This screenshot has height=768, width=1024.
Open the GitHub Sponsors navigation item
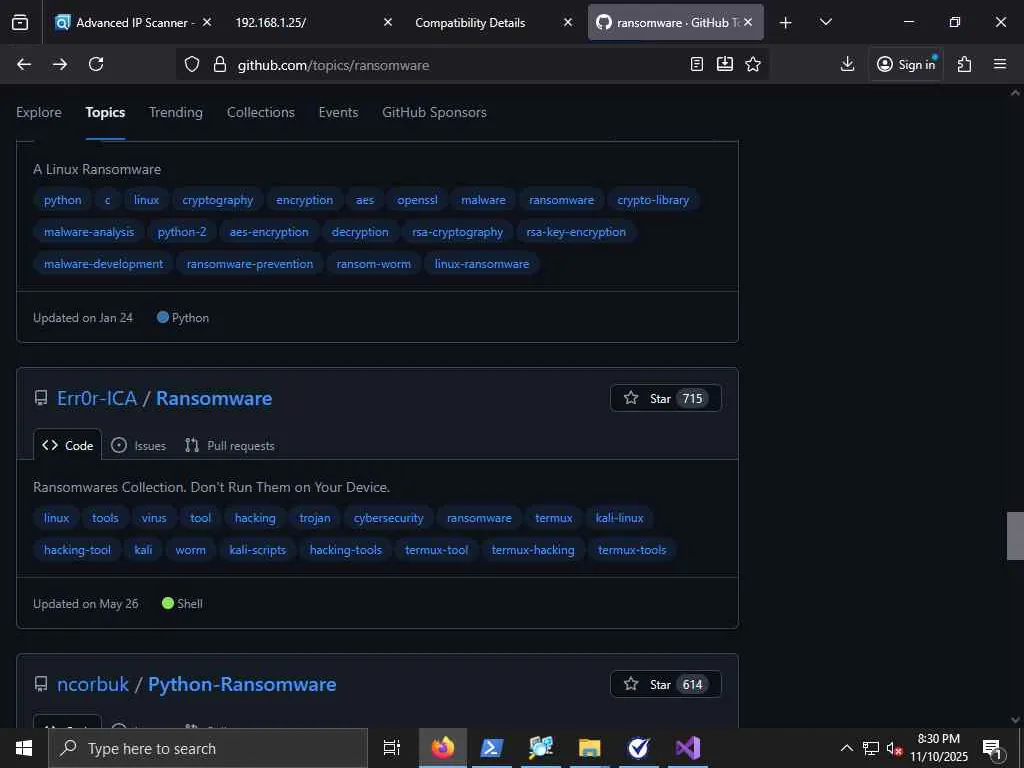434,112
